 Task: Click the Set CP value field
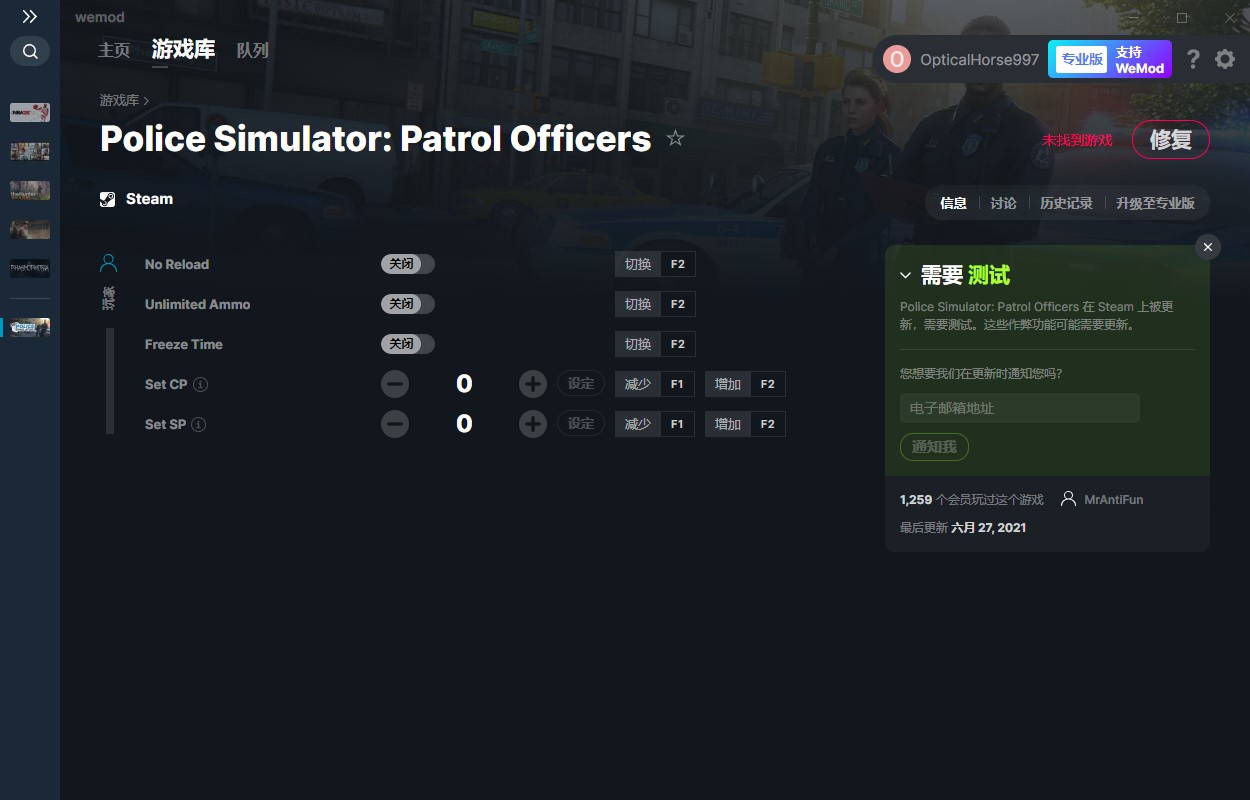[464, 384]
